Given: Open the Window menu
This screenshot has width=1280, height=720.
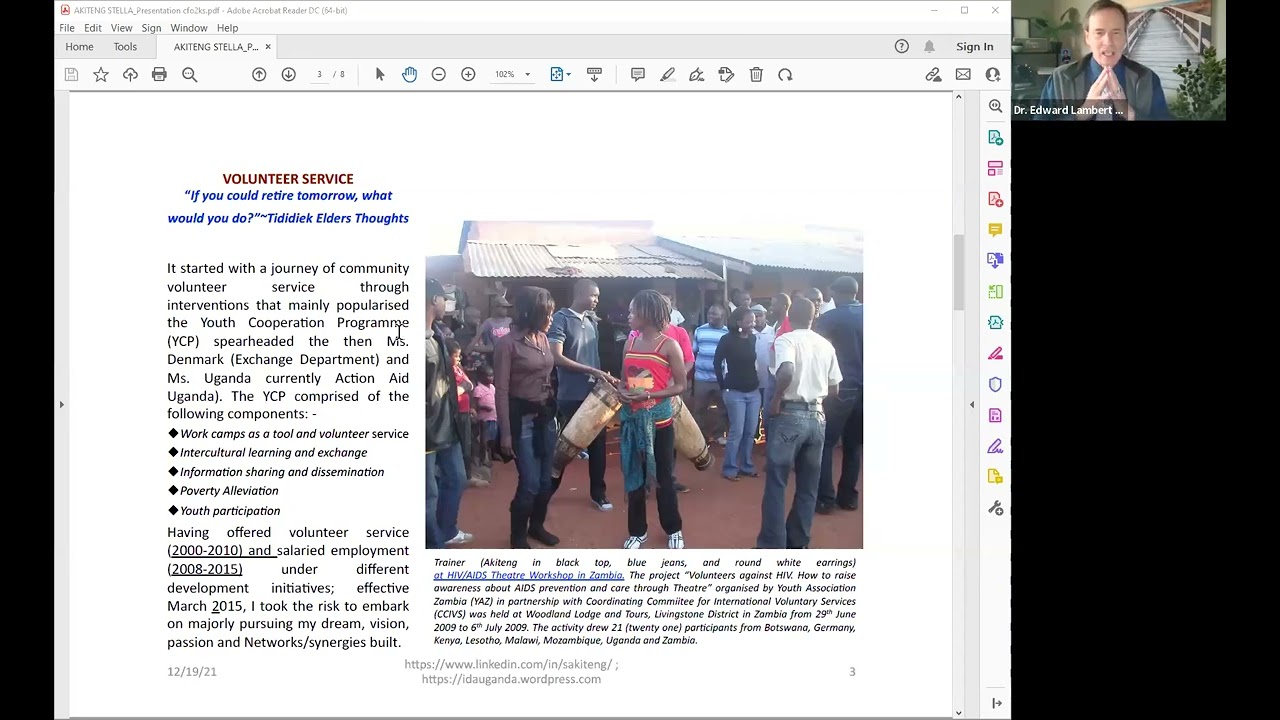Looking at the screenshot, I should pos(188,28).
